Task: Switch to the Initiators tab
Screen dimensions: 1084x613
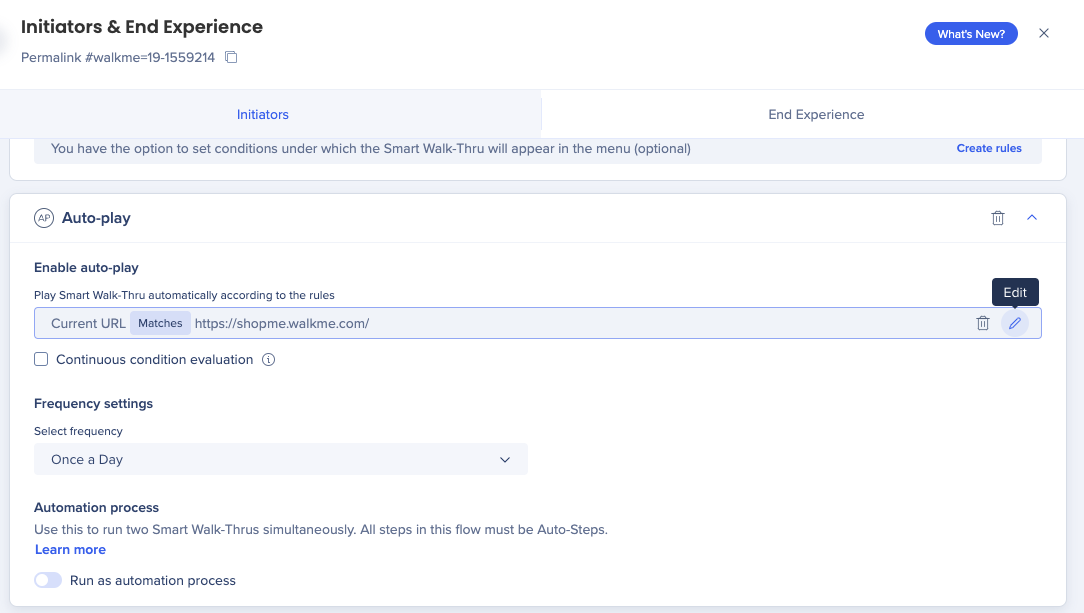Action: click(x=263, y=114)
